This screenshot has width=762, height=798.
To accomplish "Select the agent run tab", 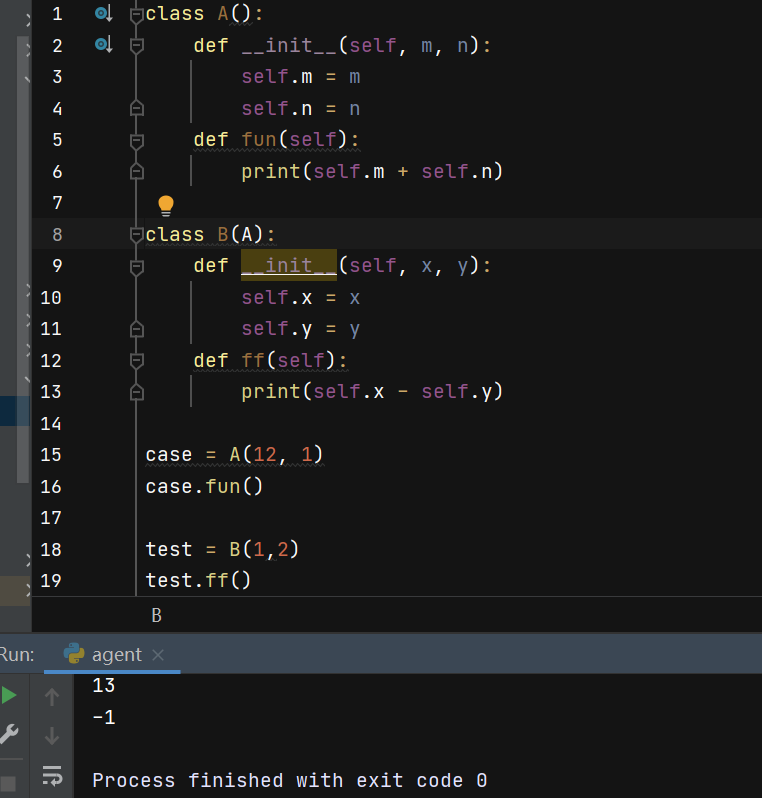I will point(112,654).
